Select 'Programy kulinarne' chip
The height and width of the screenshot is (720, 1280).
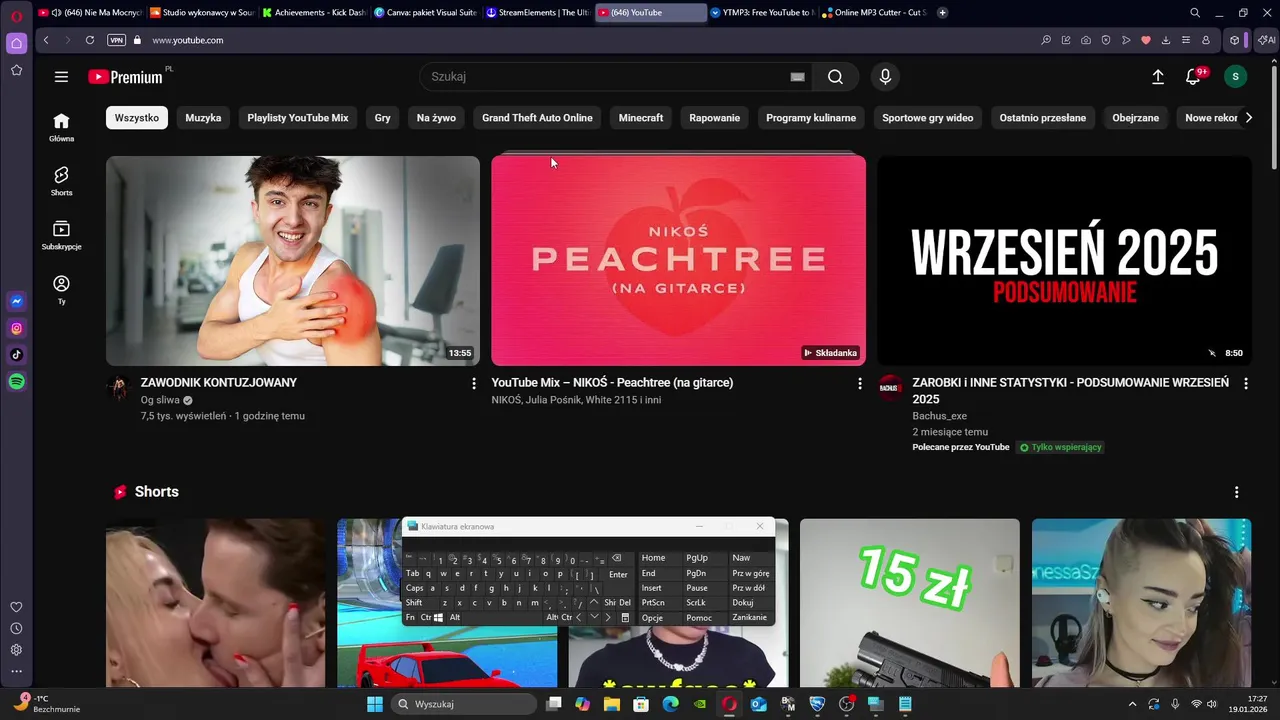(811, 118)
